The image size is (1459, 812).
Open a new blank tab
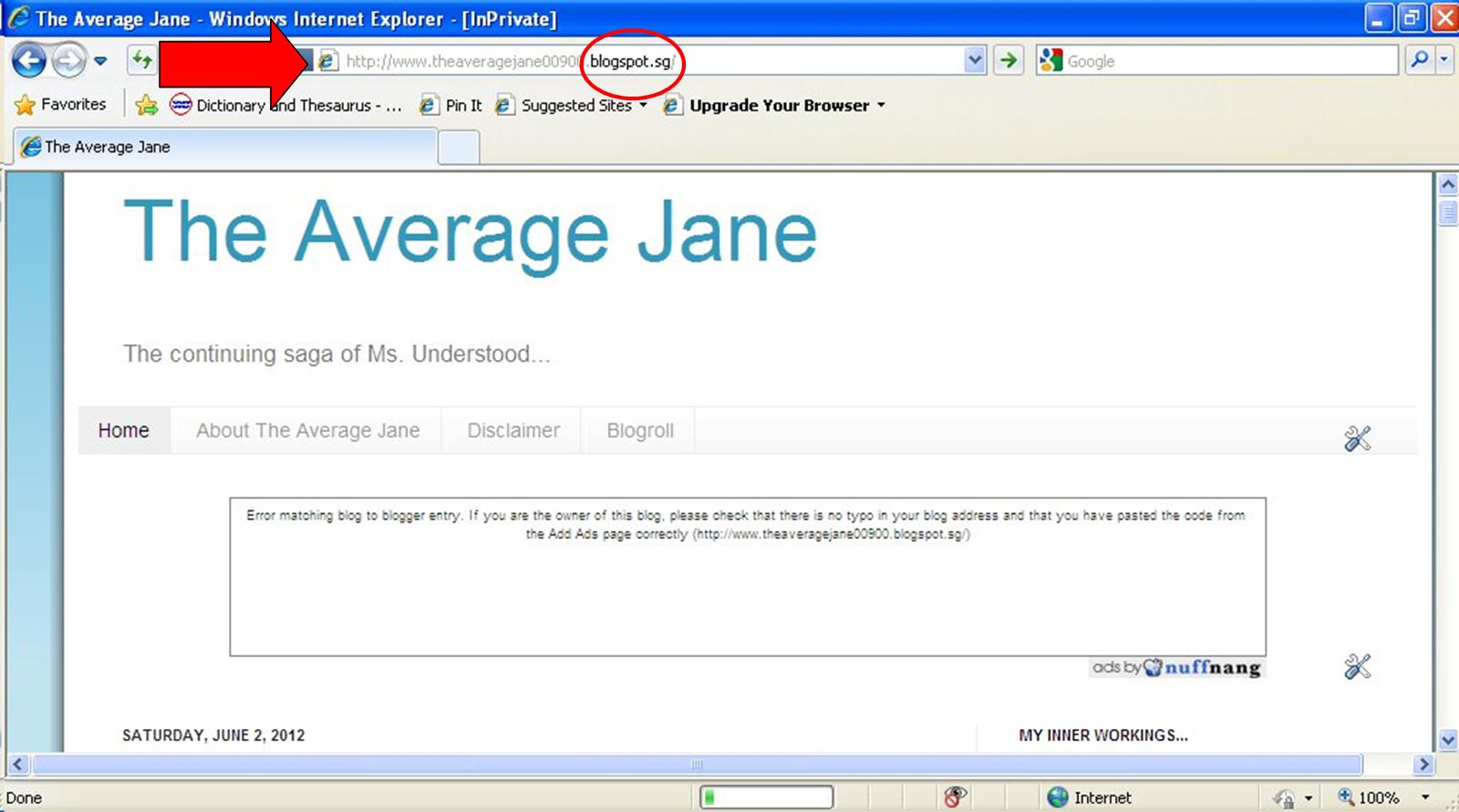click(x=459, y=148)
